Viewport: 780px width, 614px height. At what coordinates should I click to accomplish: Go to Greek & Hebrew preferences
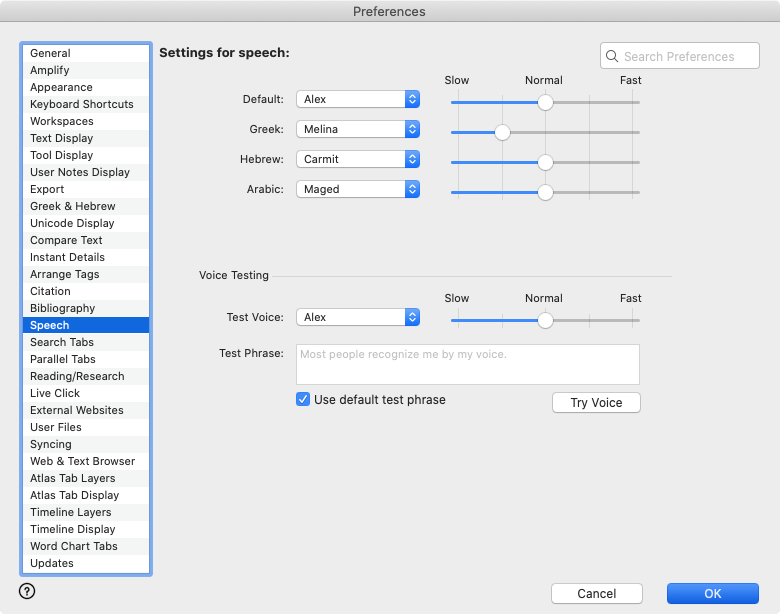coord(72,206)
